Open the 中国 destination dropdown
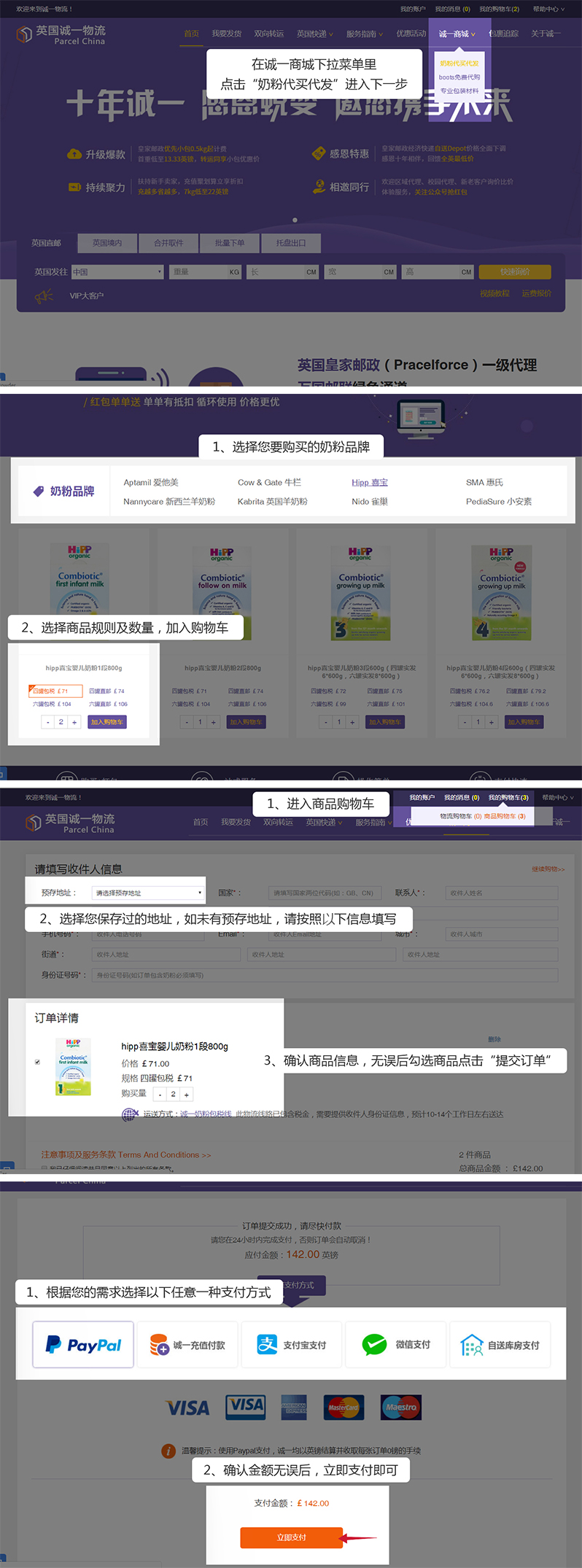 pos(117,271)
